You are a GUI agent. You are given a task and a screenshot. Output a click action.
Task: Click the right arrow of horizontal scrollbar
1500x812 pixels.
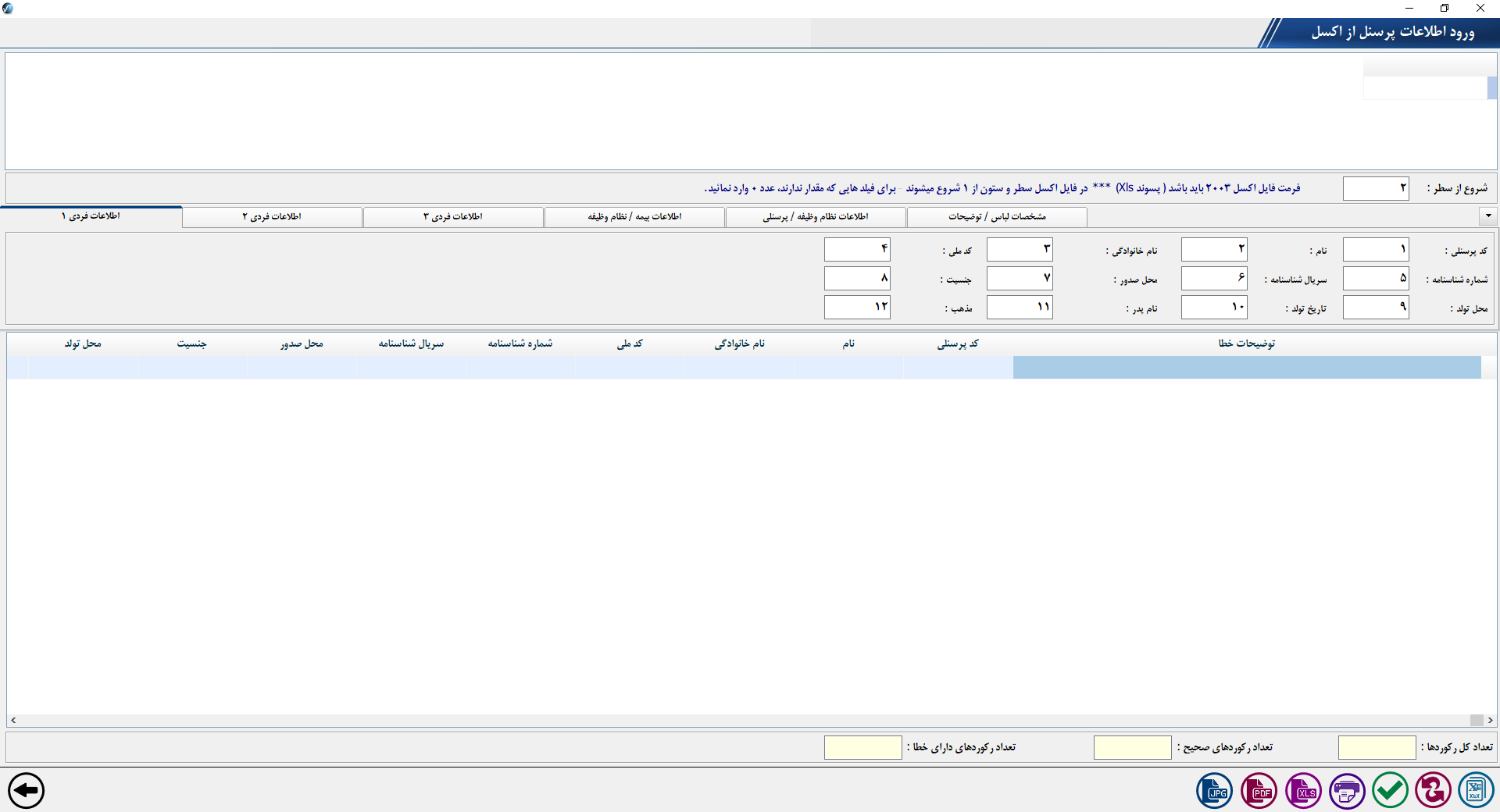(x=1490, y=720)
